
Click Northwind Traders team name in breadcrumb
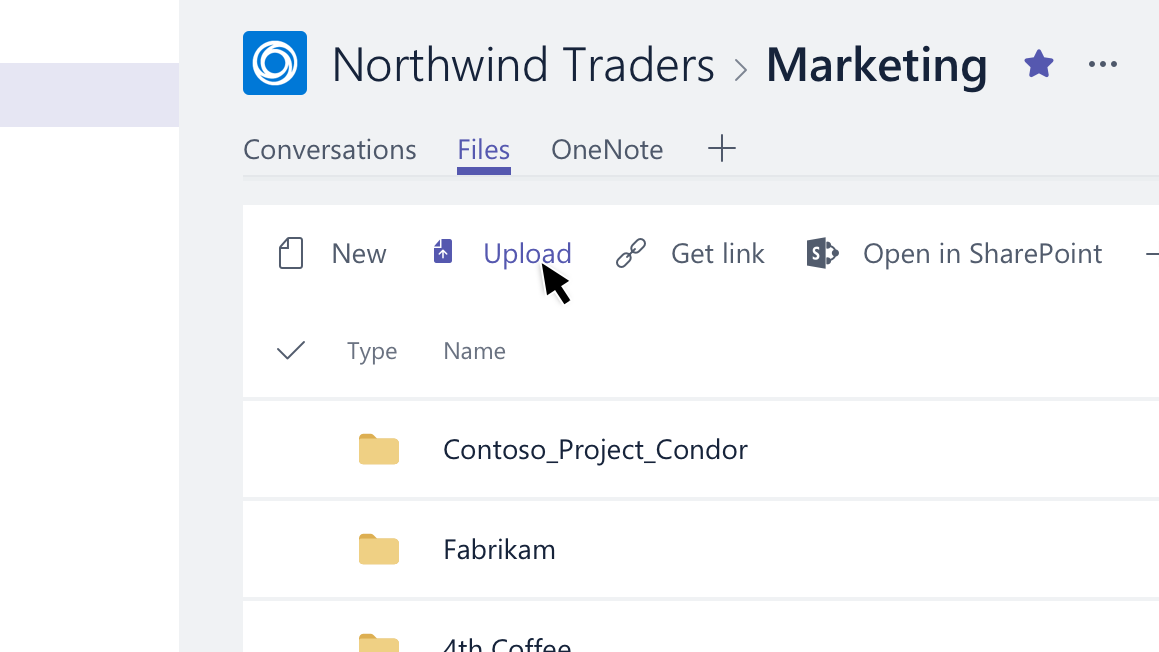click(x=523, y=65)
